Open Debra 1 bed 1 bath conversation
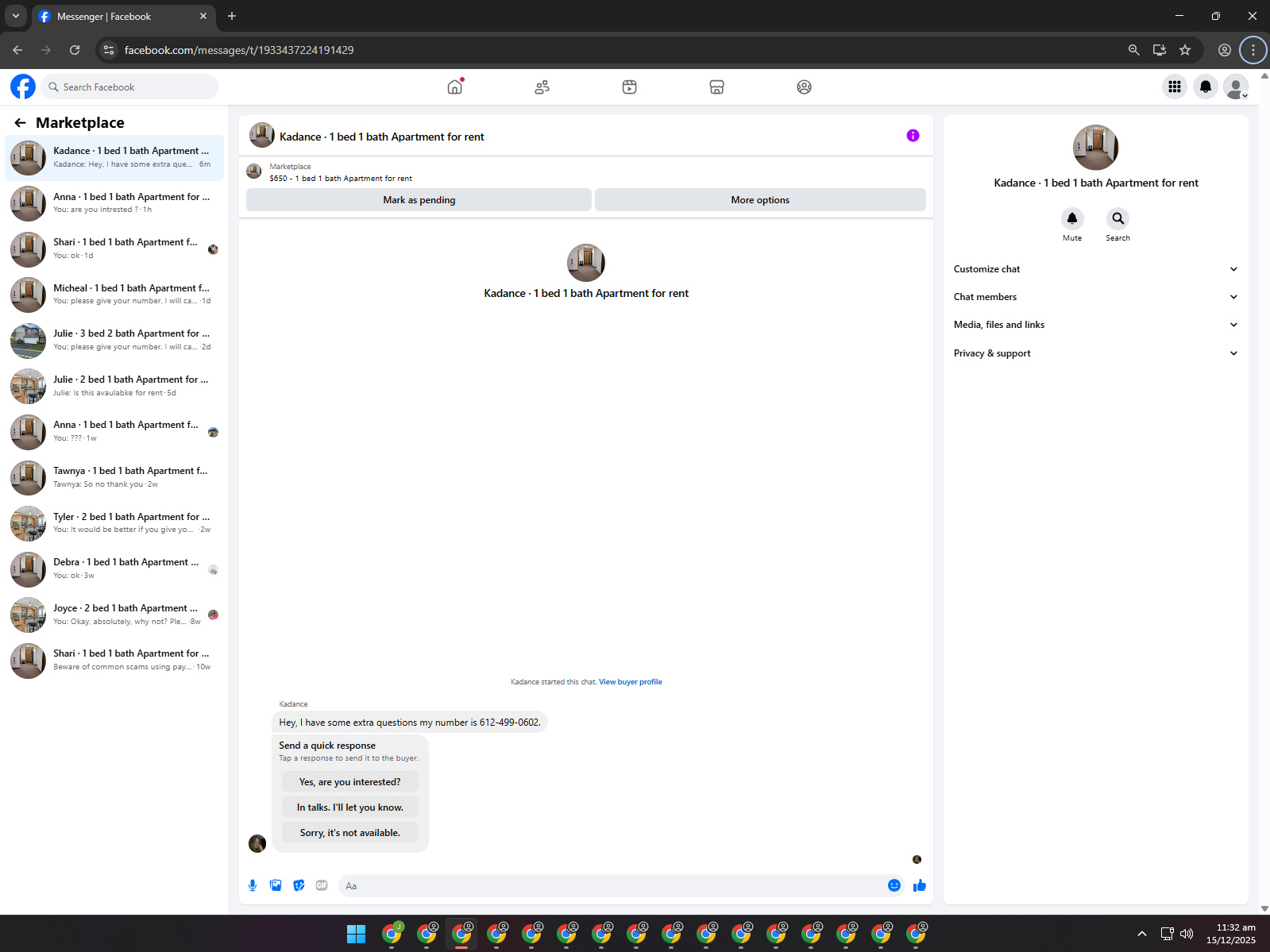This screenshot has width=1270, height=952. (114, 569)
